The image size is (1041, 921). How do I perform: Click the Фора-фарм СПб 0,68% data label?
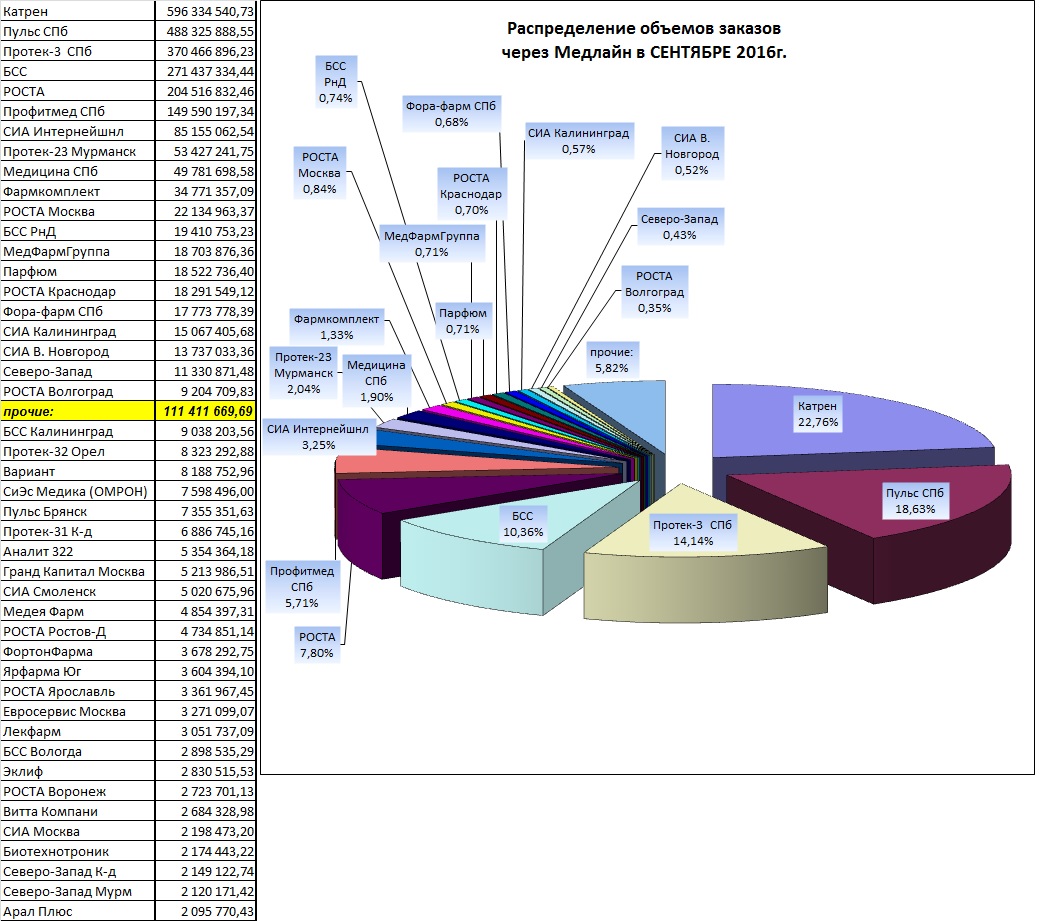451,114
